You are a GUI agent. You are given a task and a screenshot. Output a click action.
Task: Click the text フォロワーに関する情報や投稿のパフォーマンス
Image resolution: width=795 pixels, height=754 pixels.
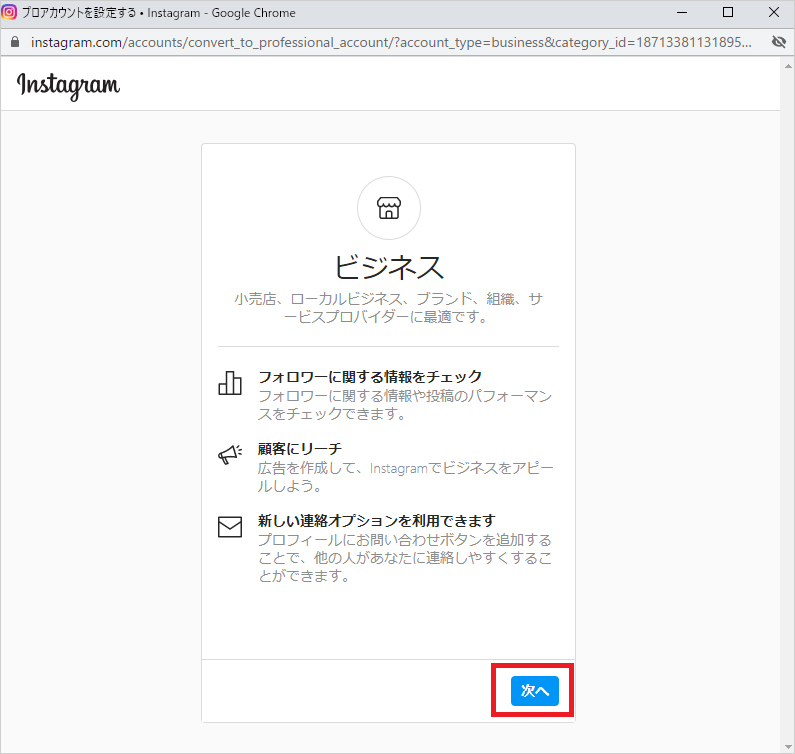coord(405,405)
